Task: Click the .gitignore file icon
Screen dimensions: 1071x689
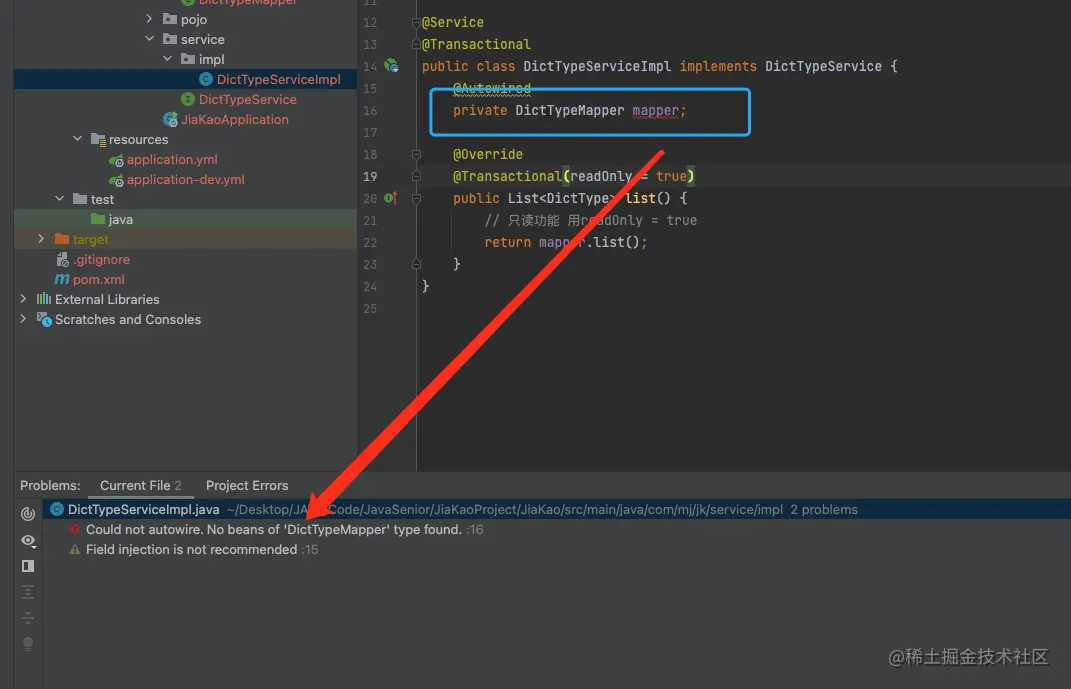Action: coord(62,259)
